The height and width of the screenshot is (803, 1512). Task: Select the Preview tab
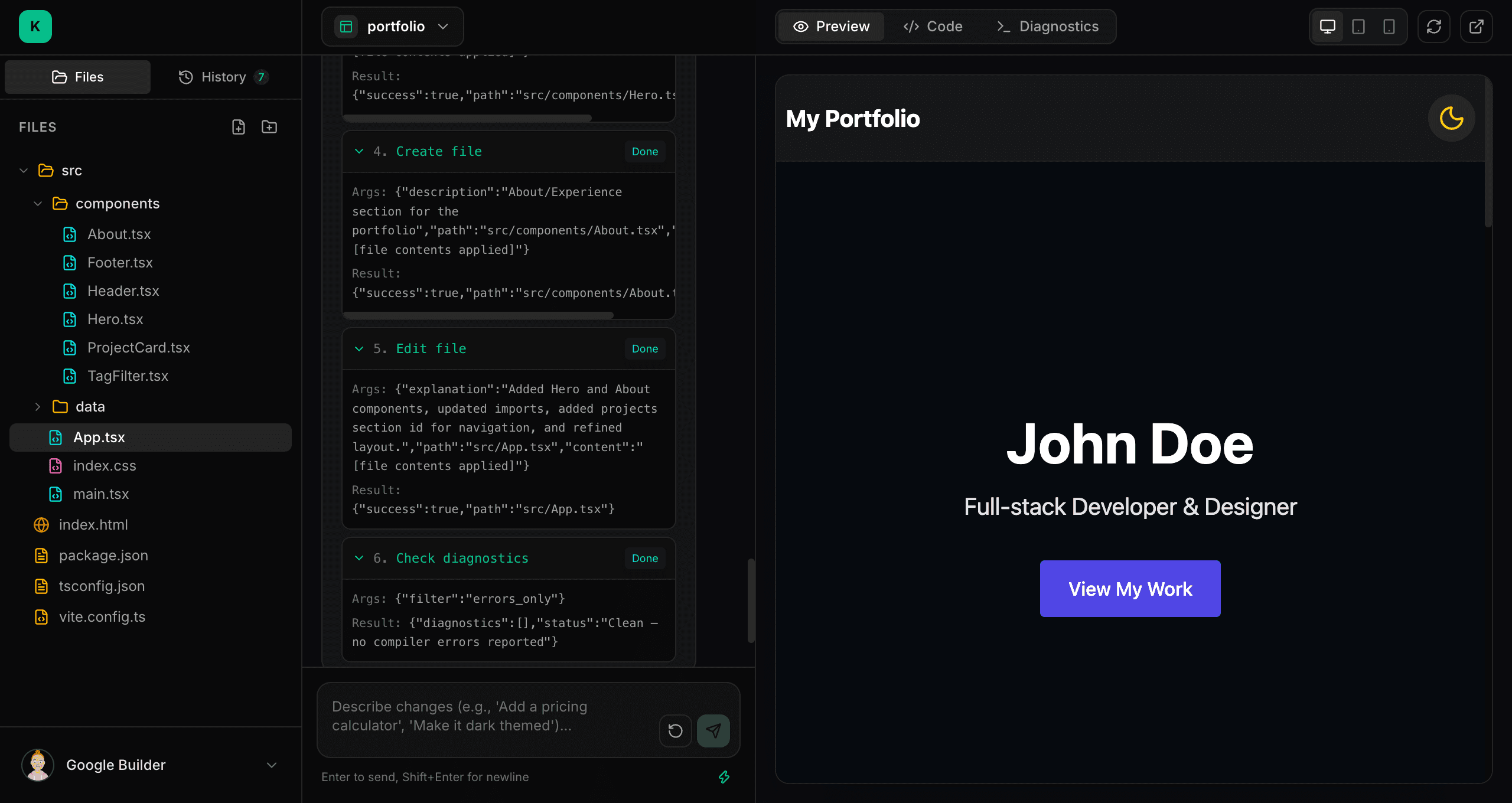(831, 27)
